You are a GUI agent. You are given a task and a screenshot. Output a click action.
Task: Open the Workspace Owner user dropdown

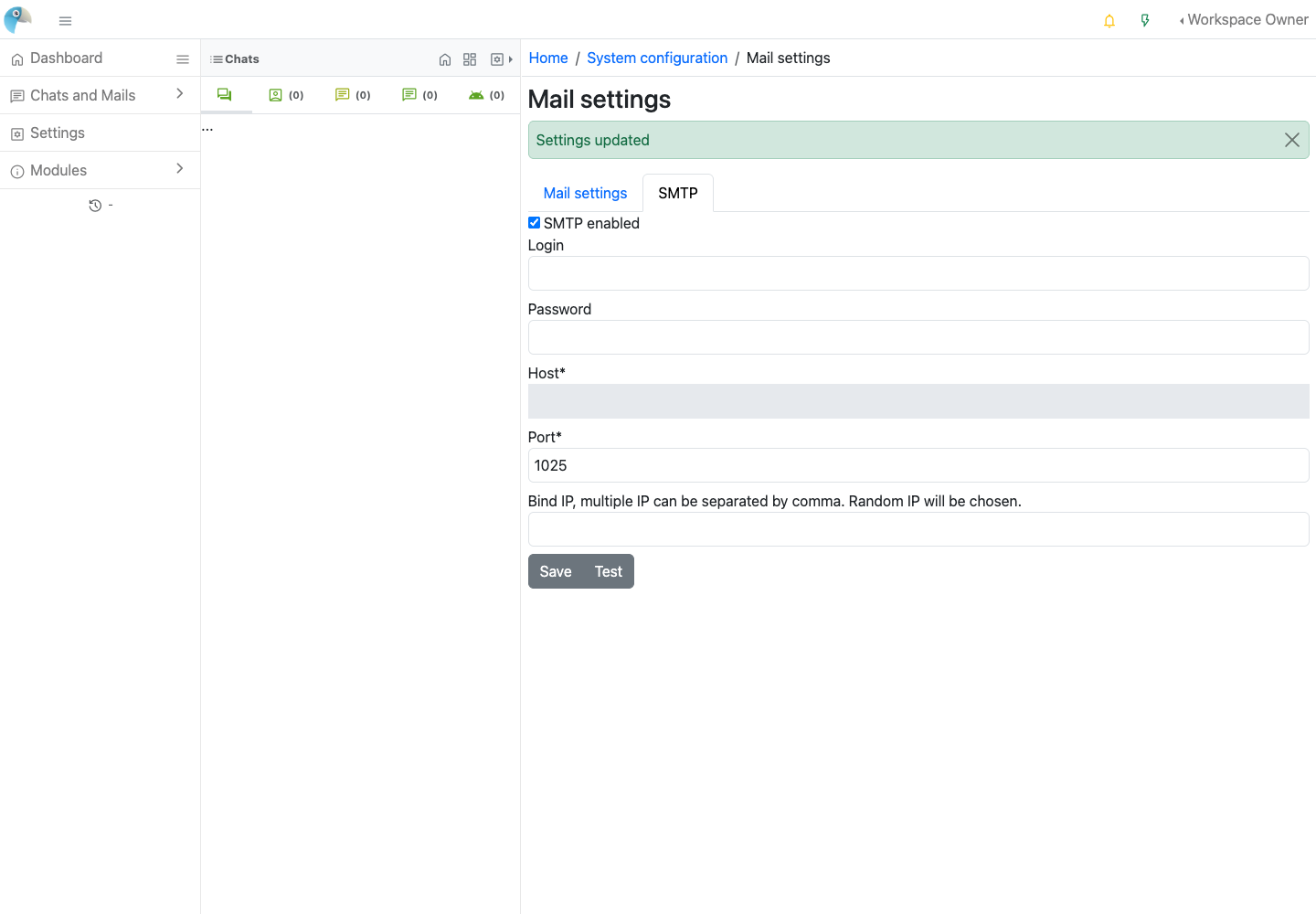(x=1244, y=20)
